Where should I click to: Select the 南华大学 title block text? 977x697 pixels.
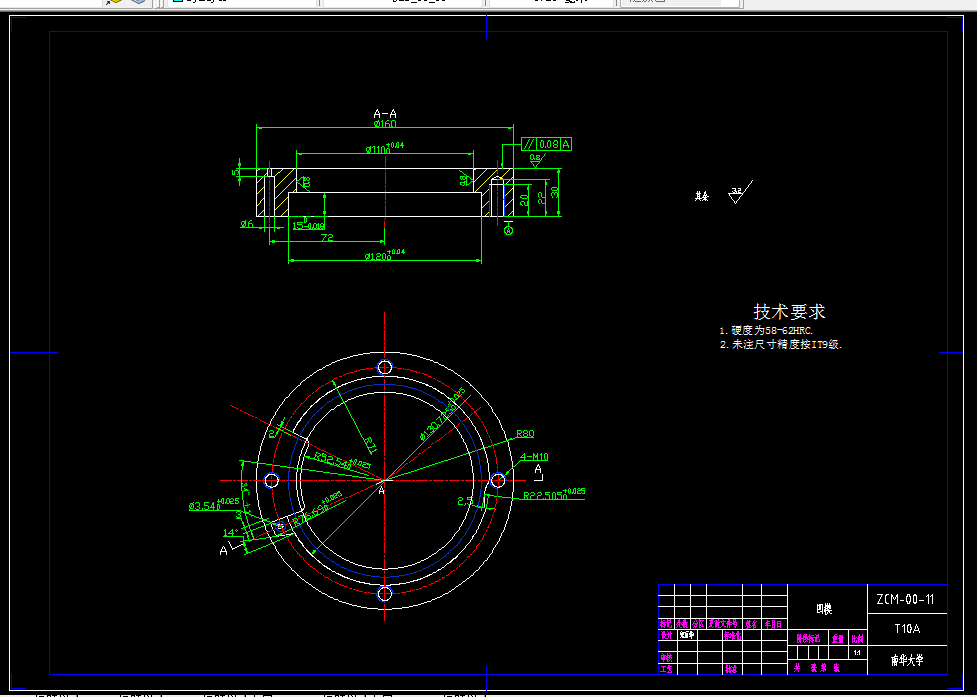click(x=907, y=660)
